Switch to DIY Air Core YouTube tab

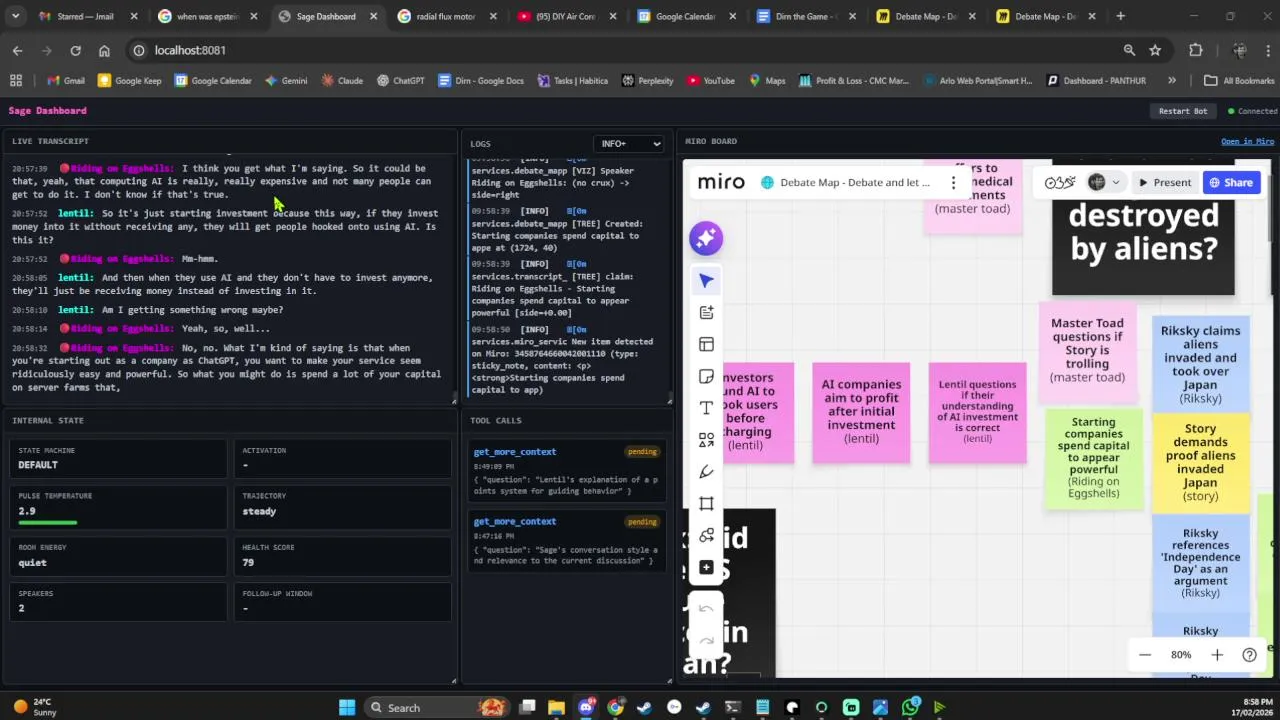565,16
